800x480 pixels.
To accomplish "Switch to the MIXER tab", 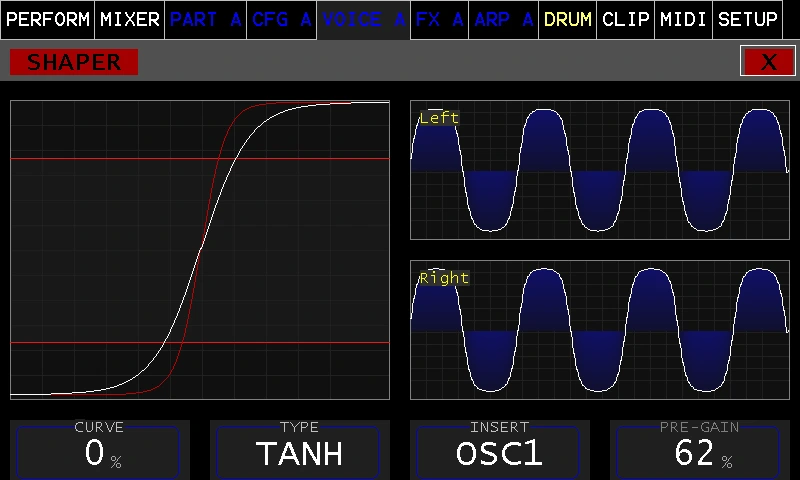I will (x=130, y=20).
